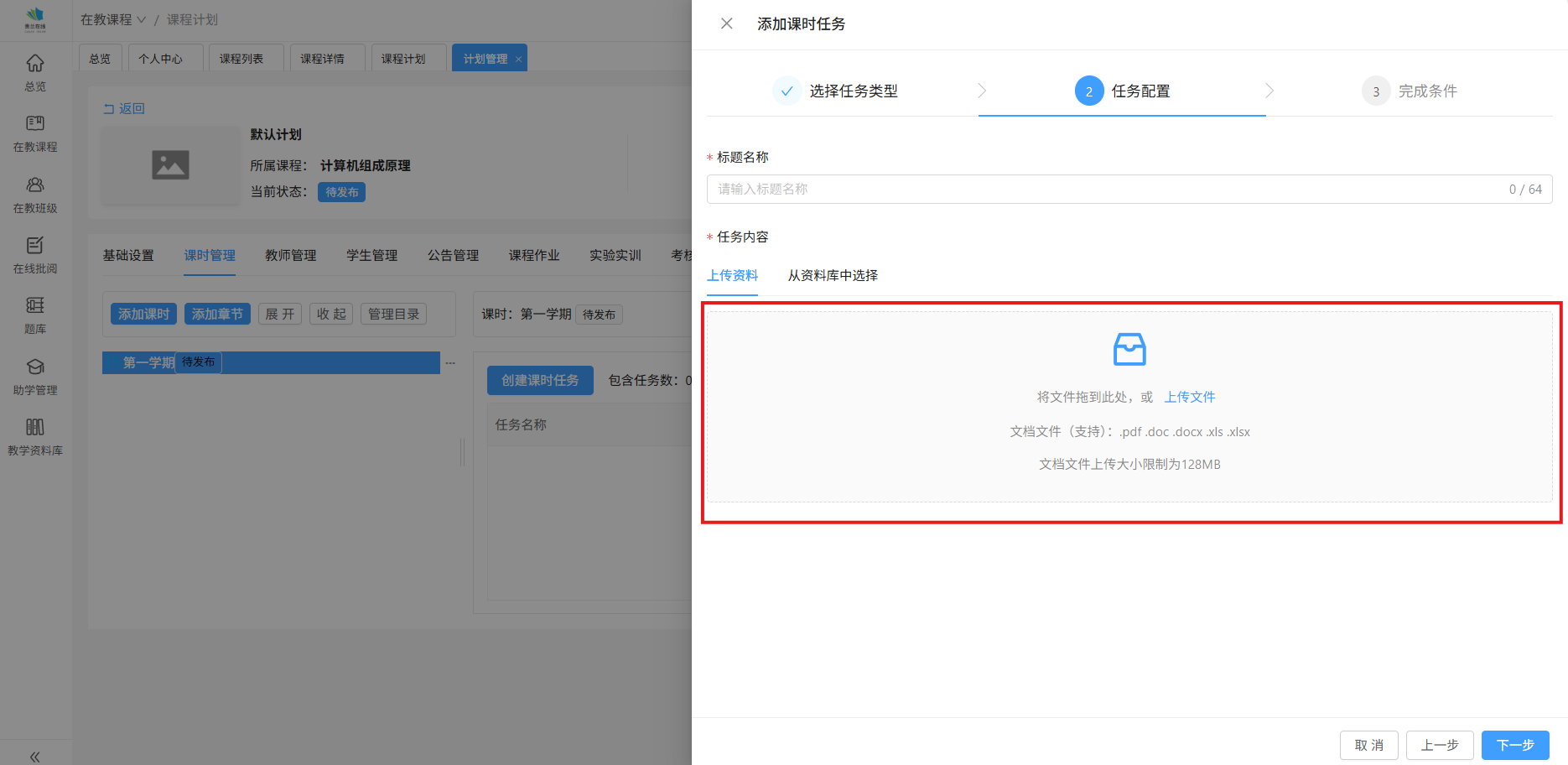
Task: Switch to 从资料库中选择 tab
Action: (x=833, y=276)
